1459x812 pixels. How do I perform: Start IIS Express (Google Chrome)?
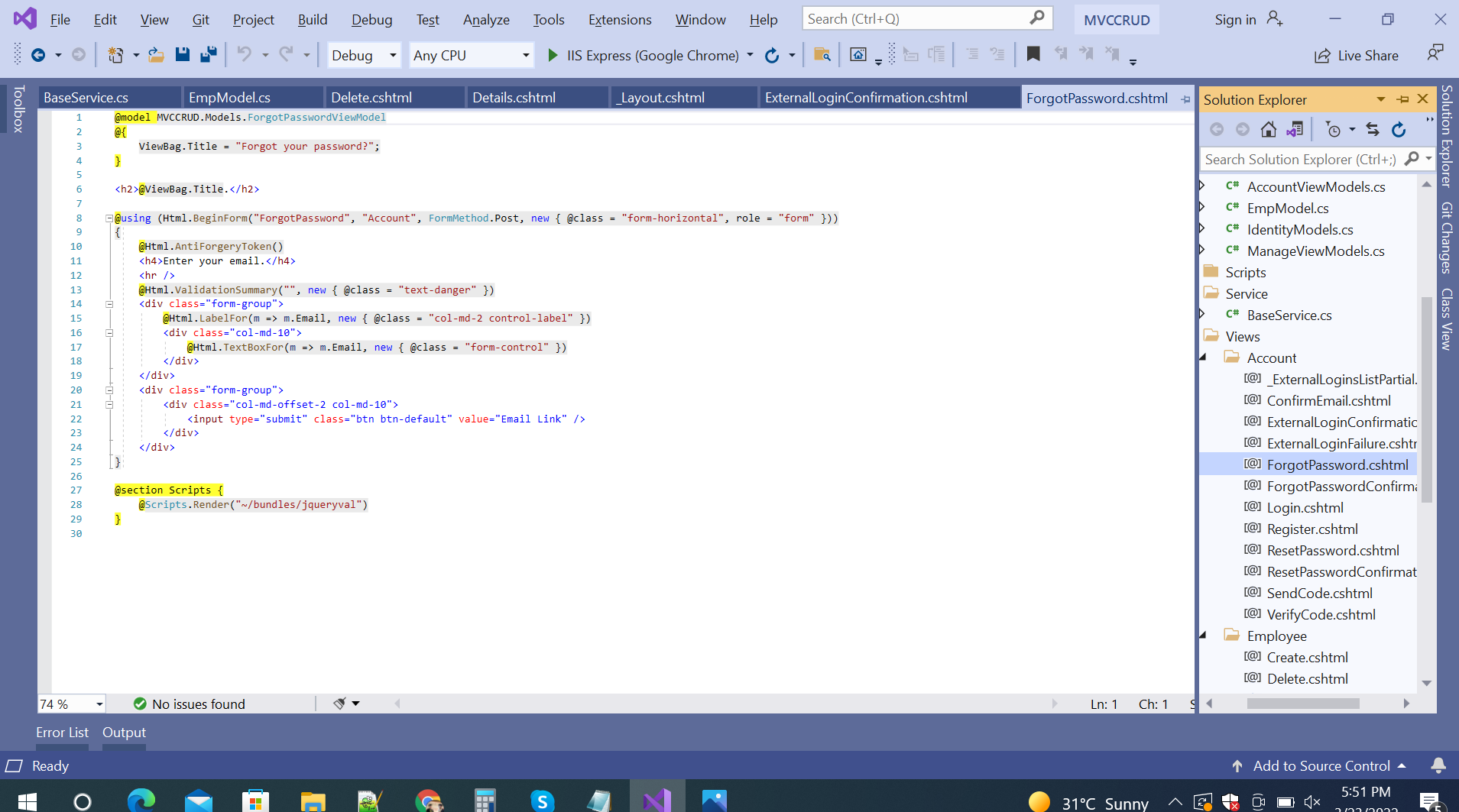[x=643, y=55]
